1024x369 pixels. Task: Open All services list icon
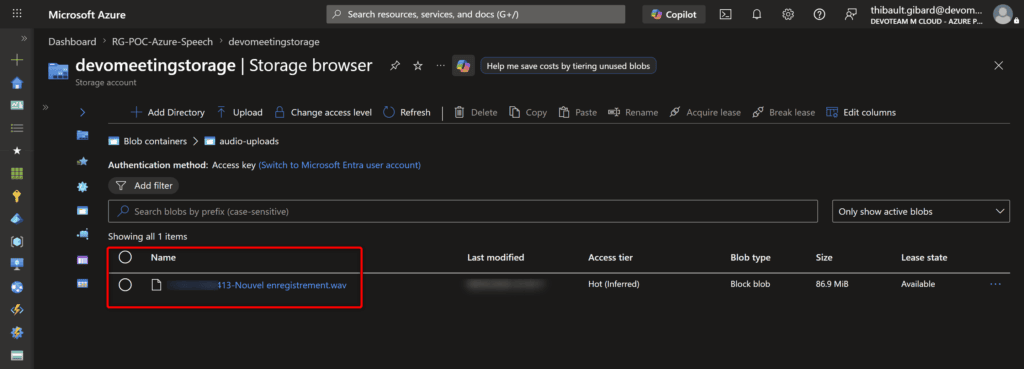tap(18, 128)
